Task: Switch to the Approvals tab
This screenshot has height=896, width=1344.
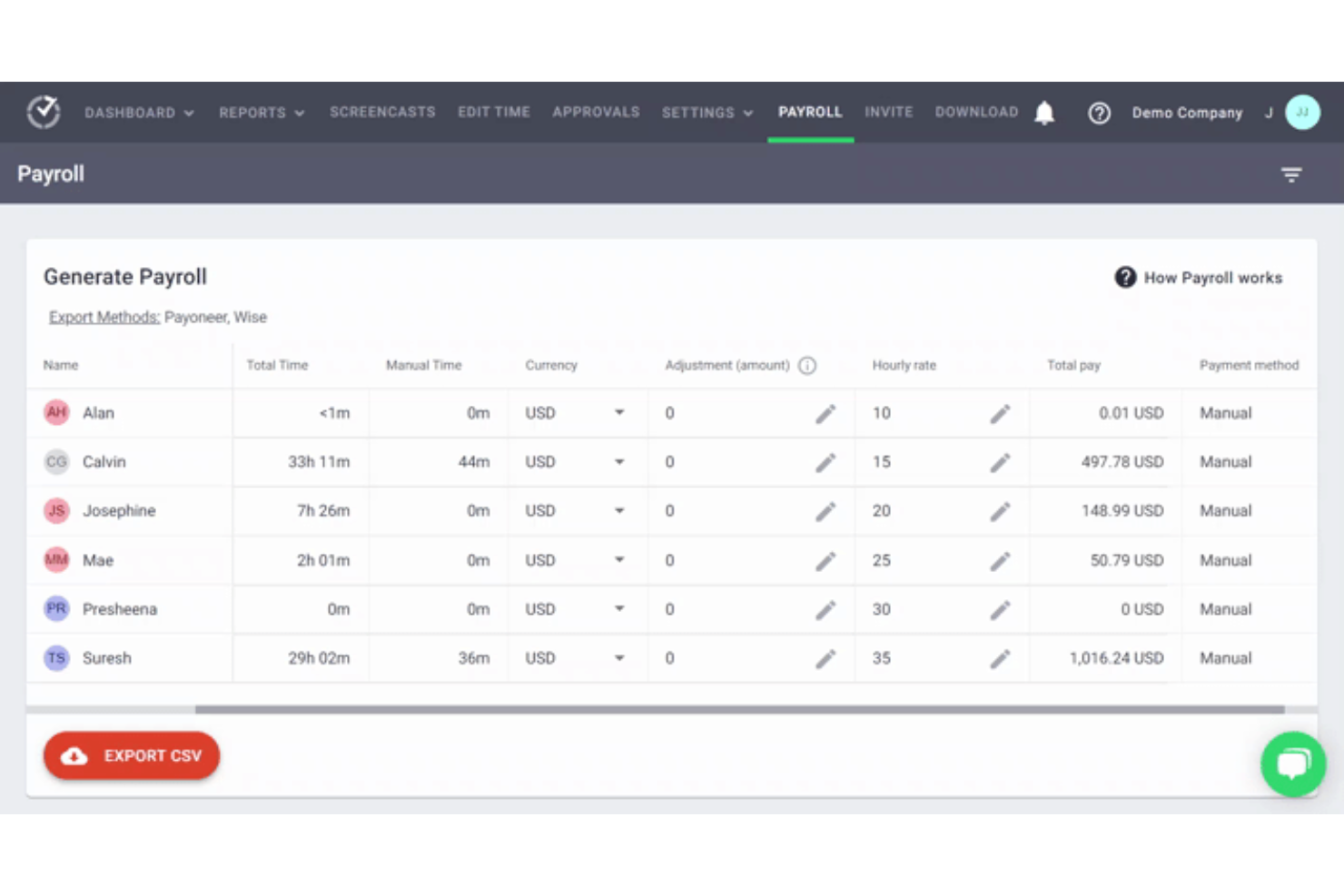Action: coord(596,112)
